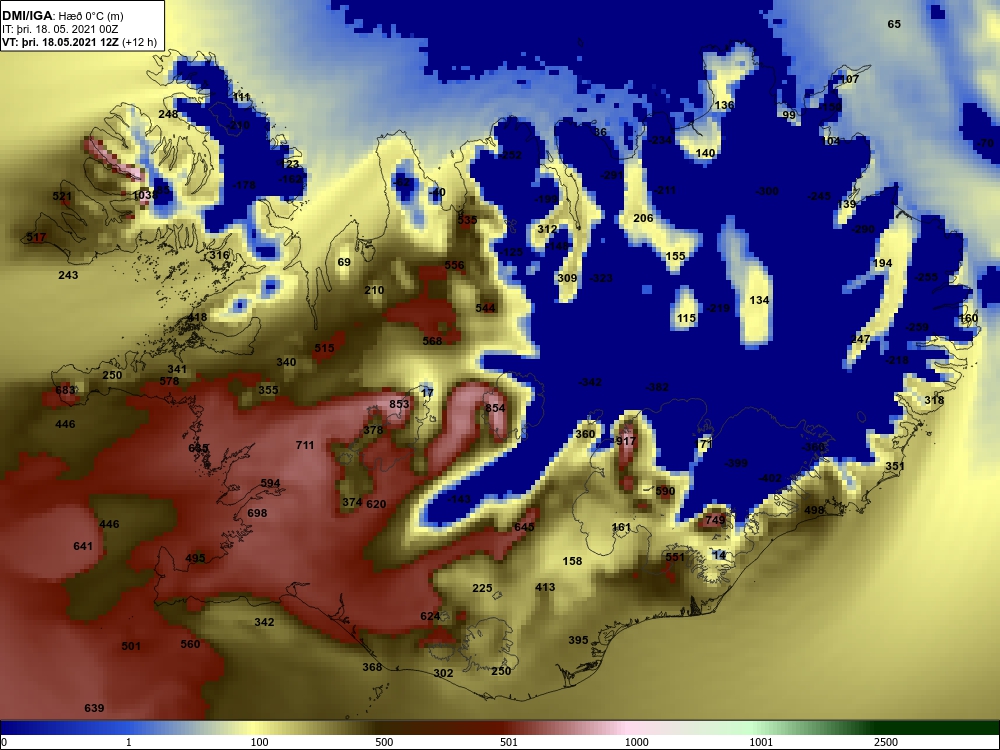Click the map value 210
Image resolution: width=1000 pixels, height=750 pixels.
(374, 291)
